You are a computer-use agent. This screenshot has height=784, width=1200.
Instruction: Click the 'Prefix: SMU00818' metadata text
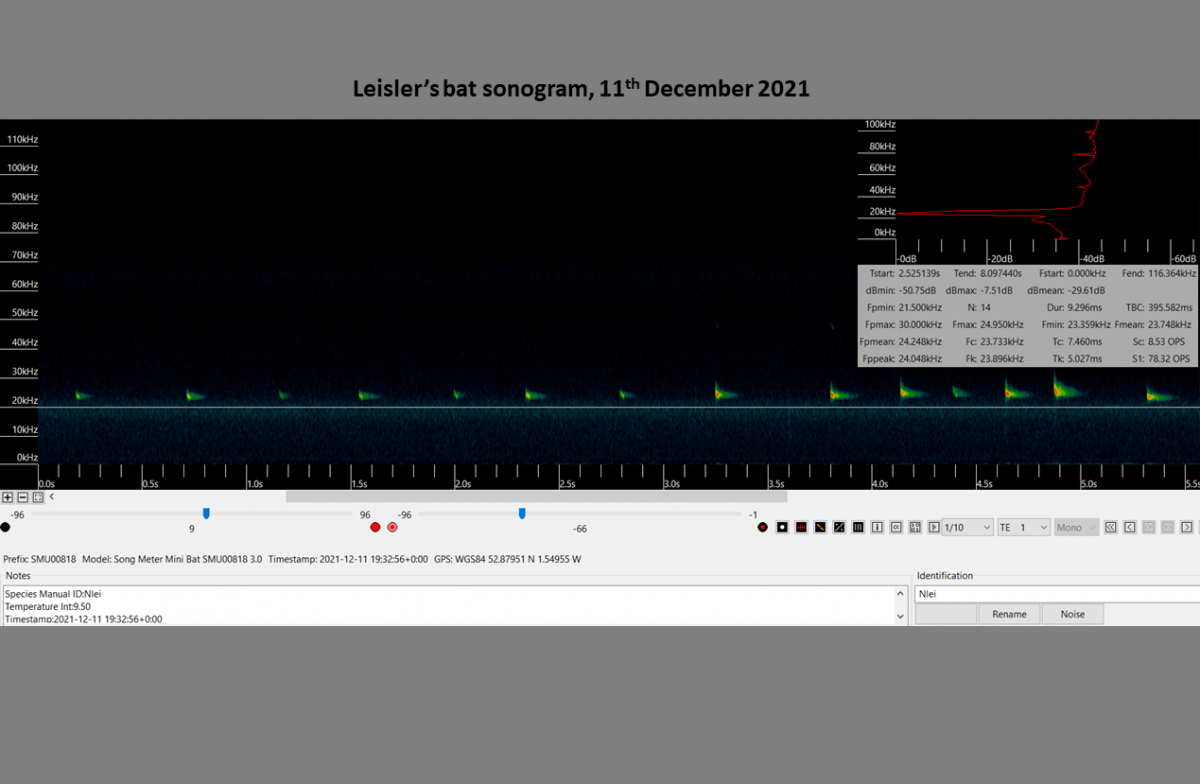[38, 560]
